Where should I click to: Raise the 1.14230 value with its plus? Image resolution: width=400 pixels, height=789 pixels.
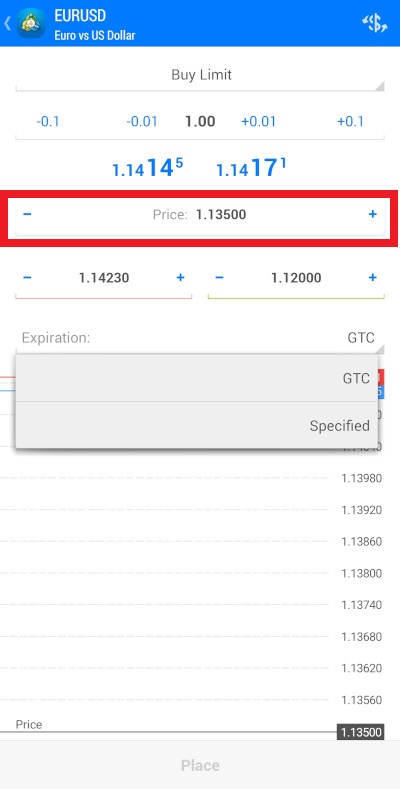pos(180,278)
